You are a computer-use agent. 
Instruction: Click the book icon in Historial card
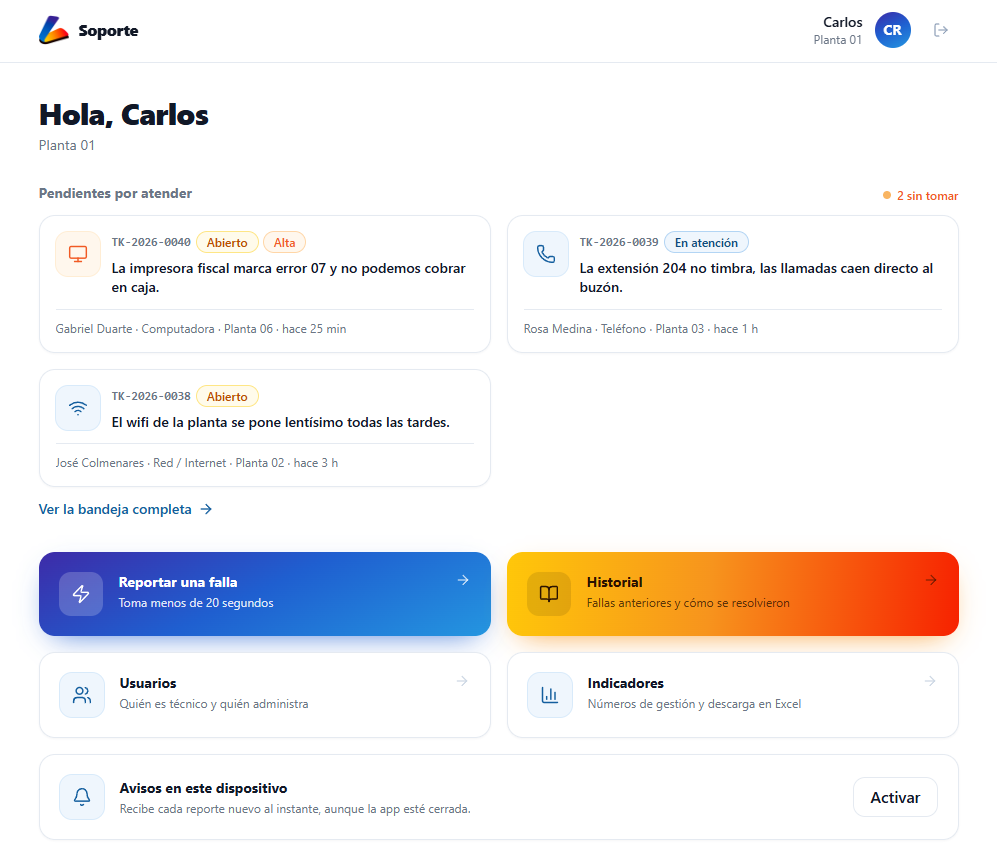[549, 593]
